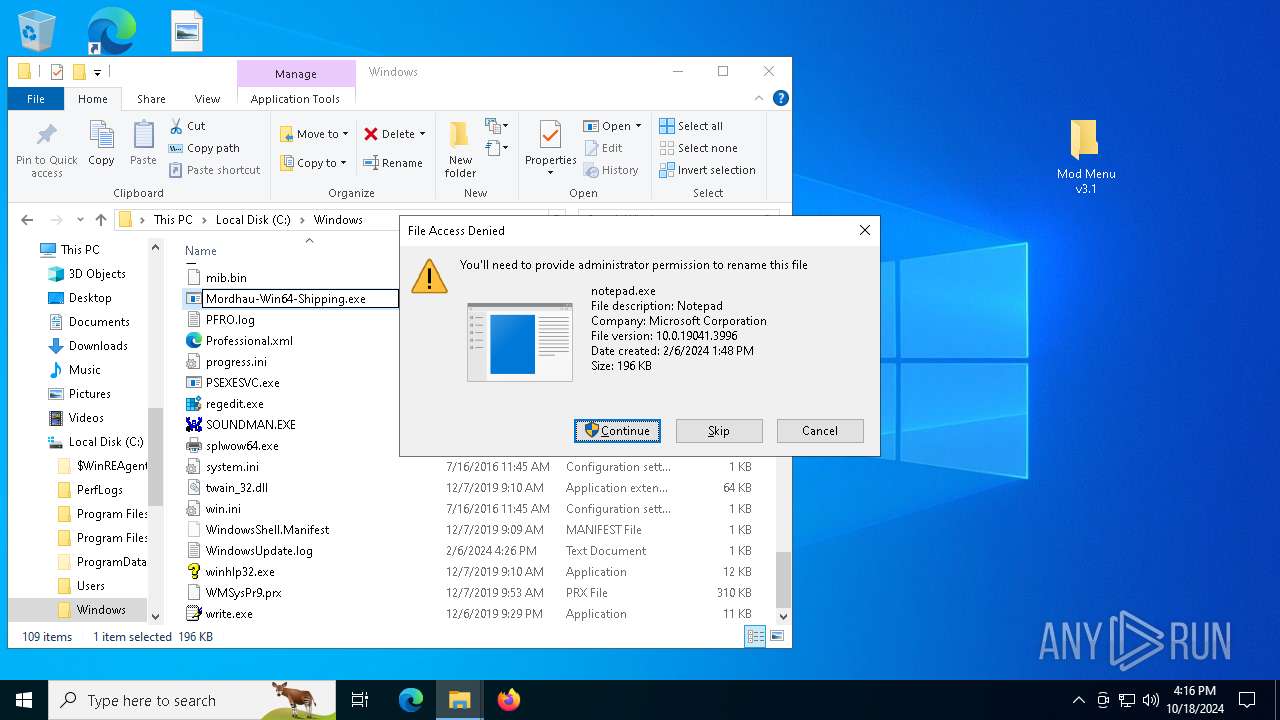
Task: Open the Delete dropdown arrow
Action: [422, 134]
